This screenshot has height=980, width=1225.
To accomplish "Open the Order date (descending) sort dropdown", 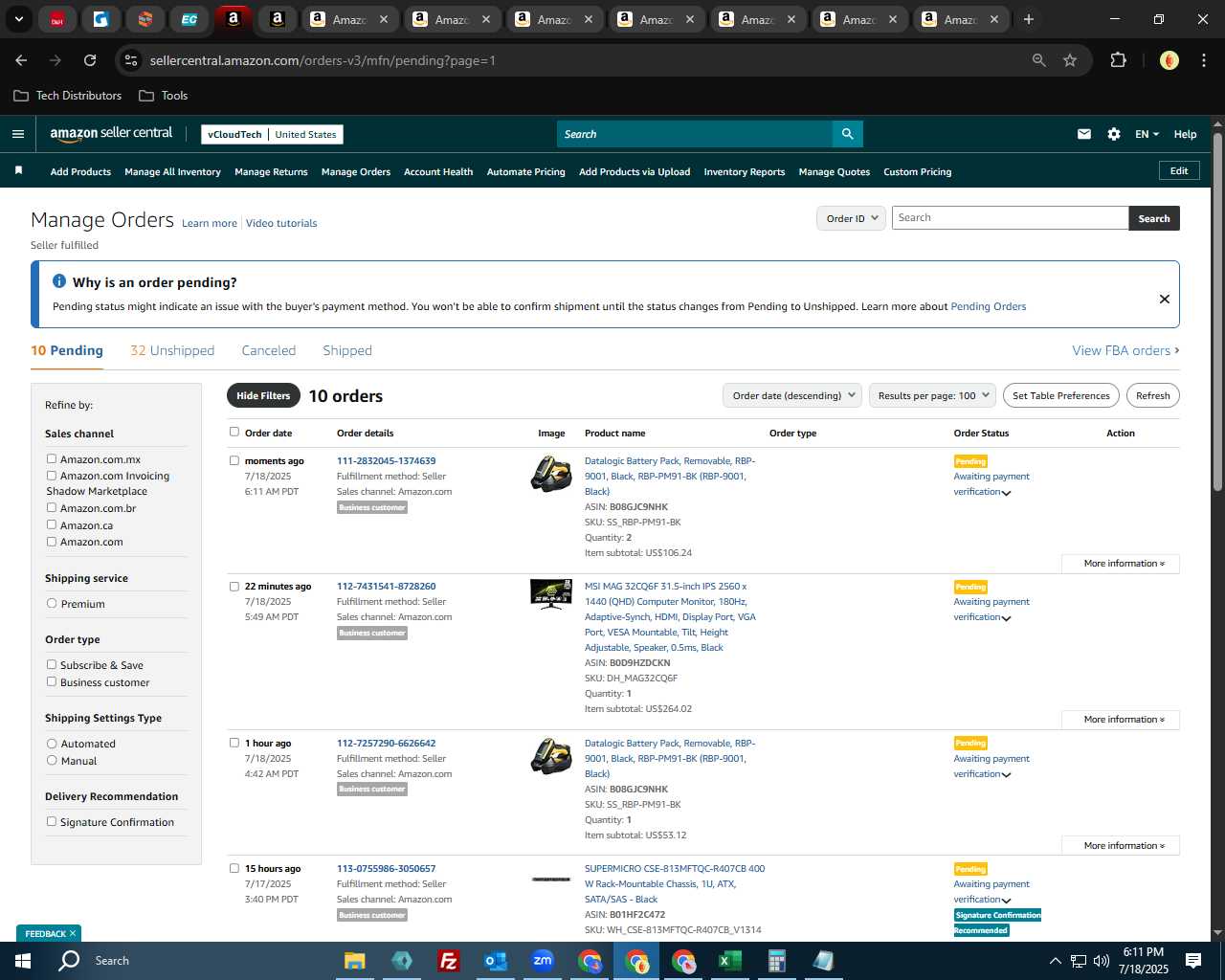I will 792,395.
